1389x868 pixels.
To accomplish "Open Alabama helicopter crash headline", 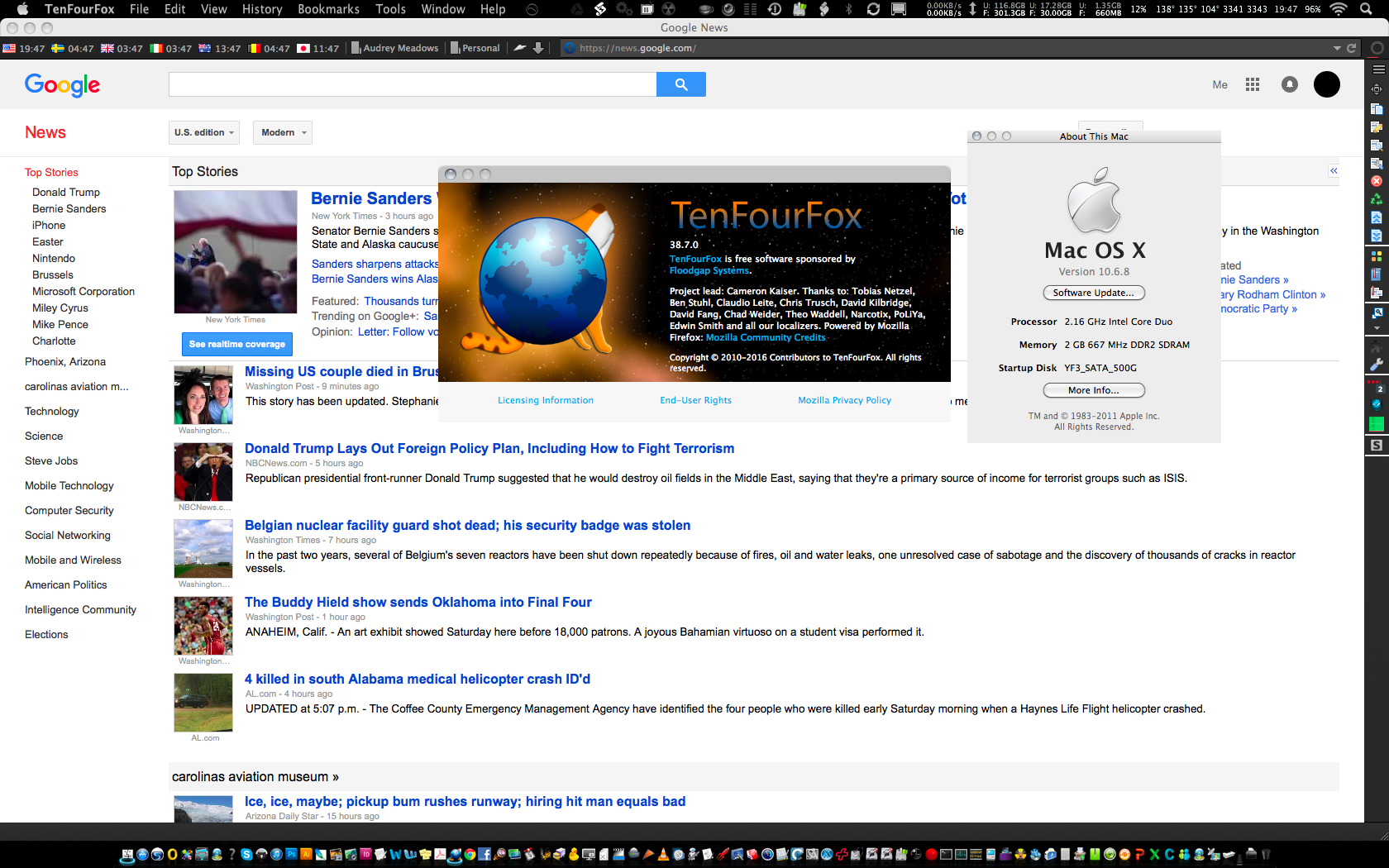I will pos(418,679).
